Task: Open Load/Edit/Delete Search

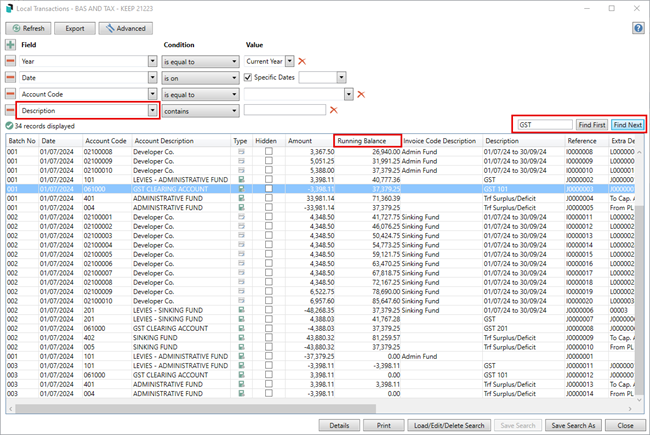Action: (449, 425)
